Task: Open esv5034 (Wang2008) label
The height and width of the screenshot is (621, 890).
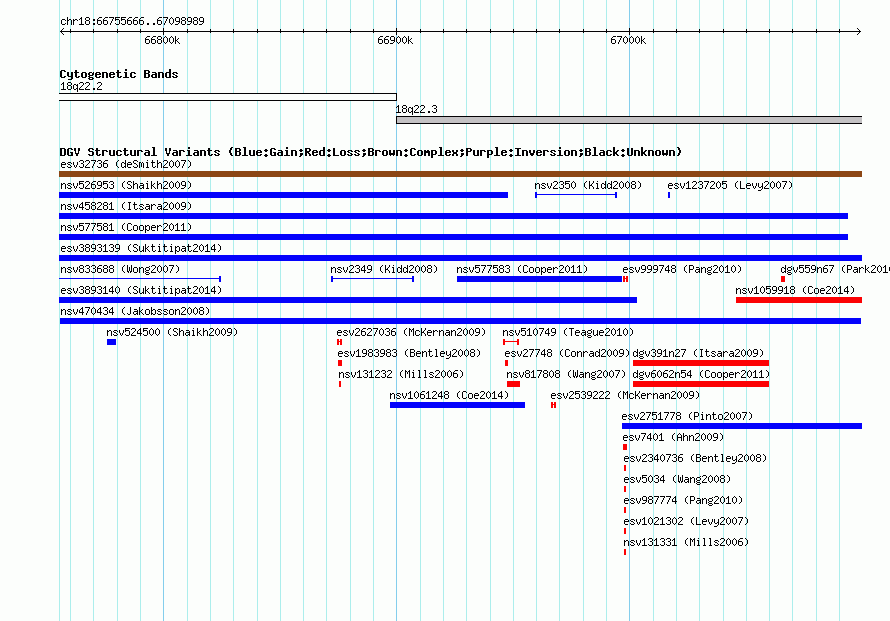Action: [x=677, y=480]
